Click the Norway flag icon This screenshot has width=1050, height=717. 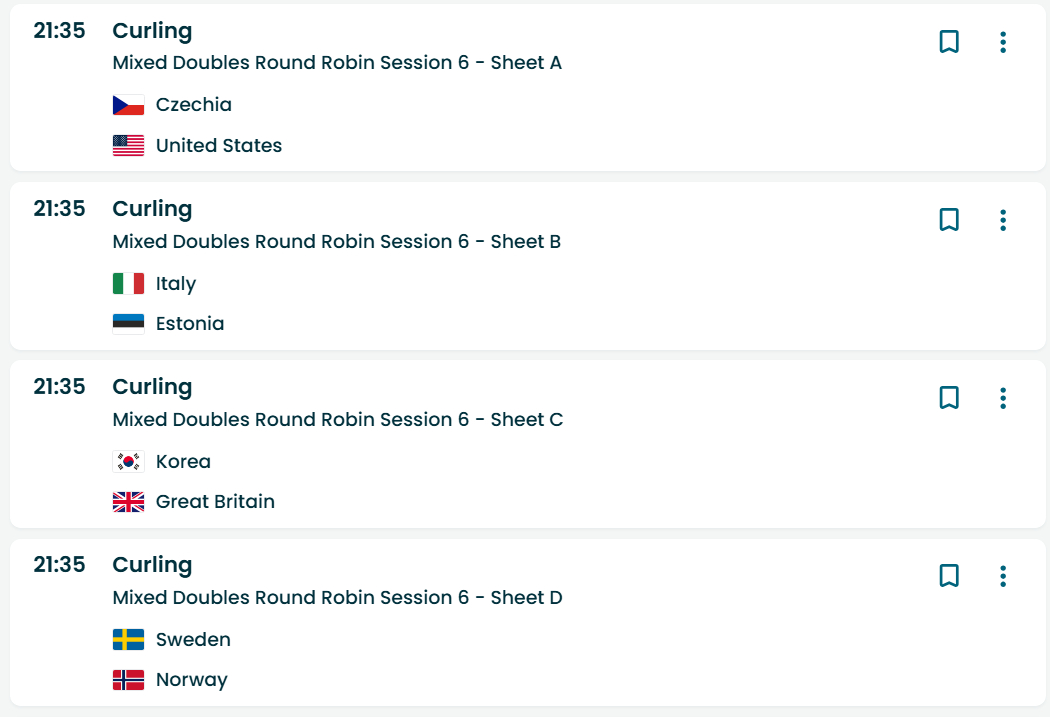point(128,680)
